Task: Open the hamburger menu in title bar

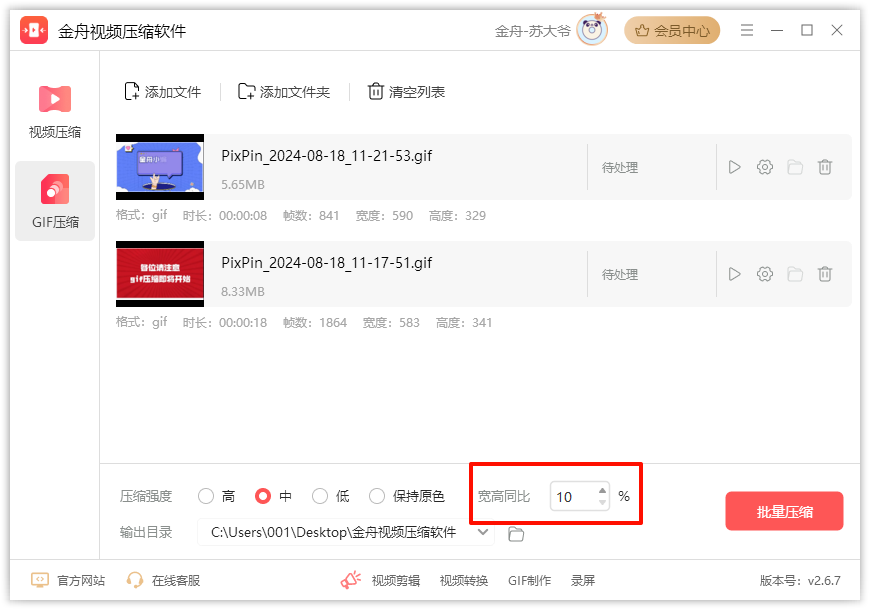Action: (x=747, y=31)
